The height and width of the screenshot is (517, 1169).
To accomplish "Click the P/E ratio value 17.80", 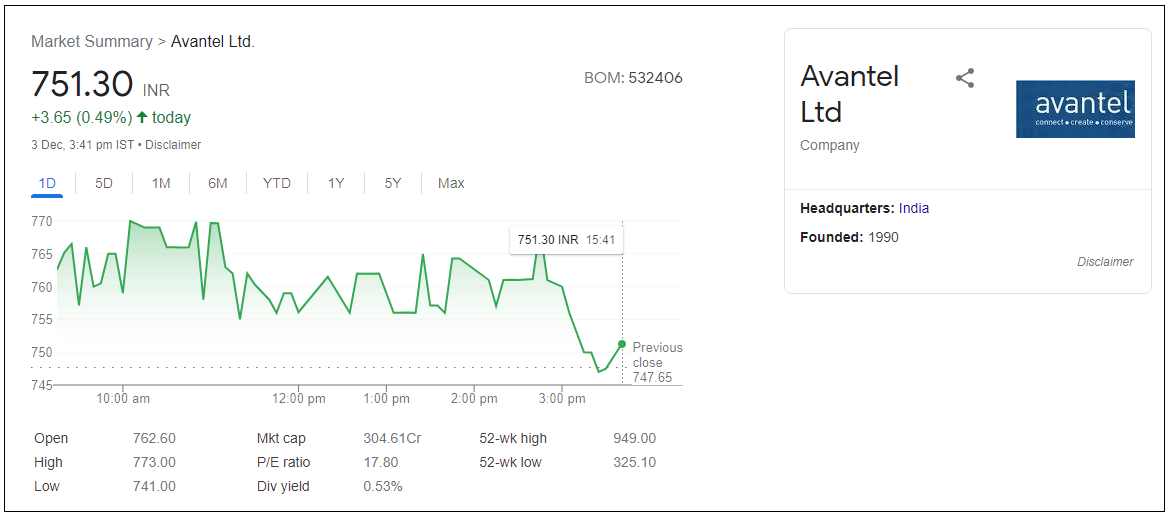I will pos(381,463).
